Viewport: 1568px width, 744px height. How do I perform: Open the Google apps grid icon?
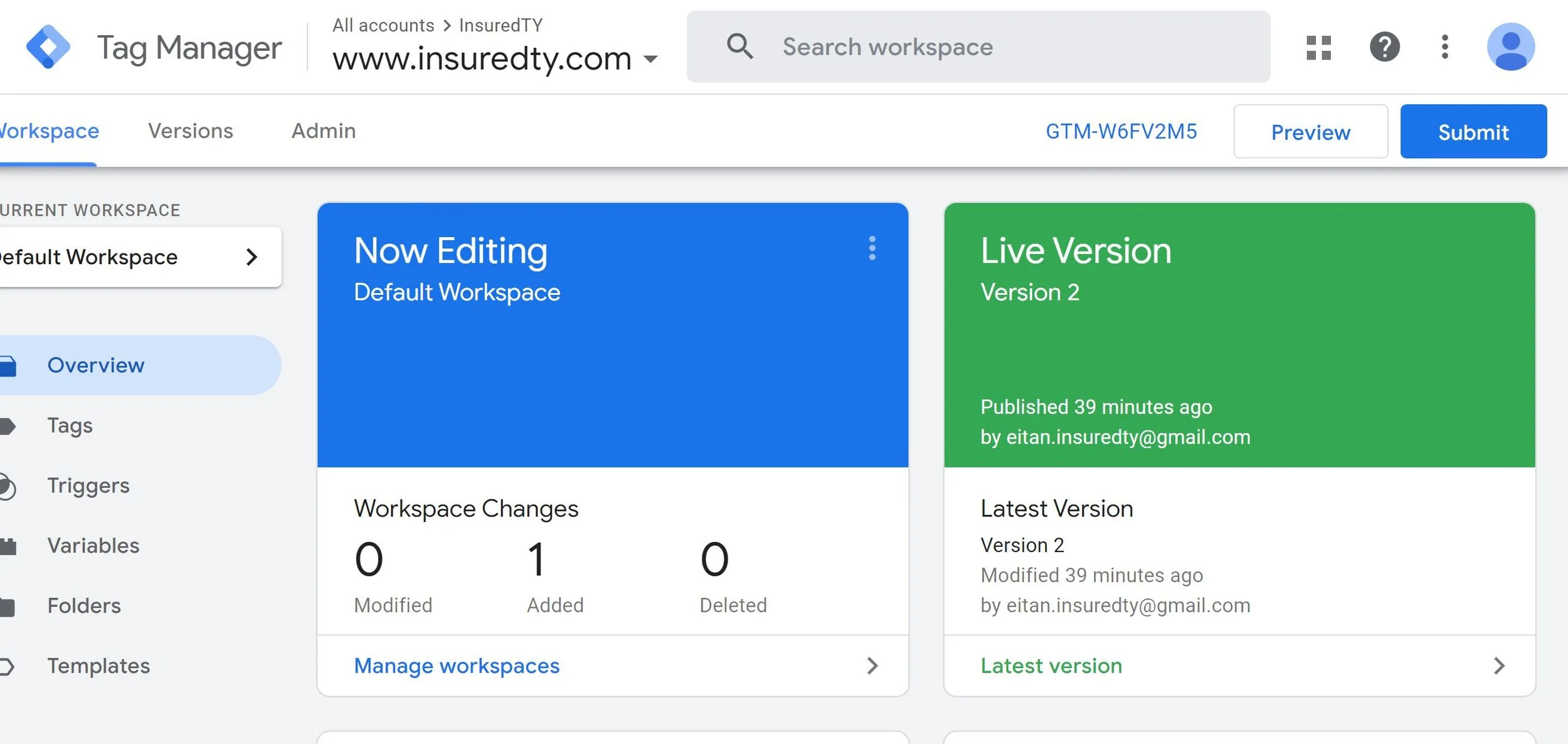coord(1318,47)
